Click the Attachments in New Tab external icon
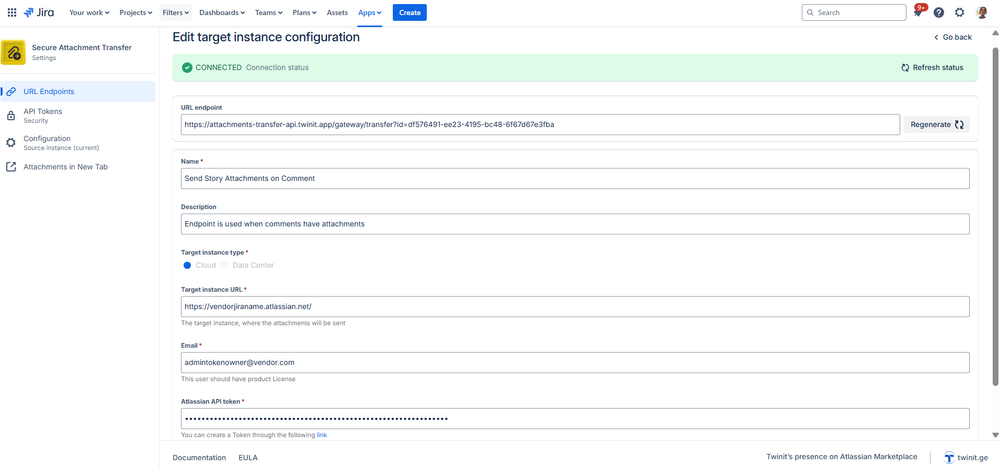The height and width of the screenshot is (469, 999). (11, 167)
